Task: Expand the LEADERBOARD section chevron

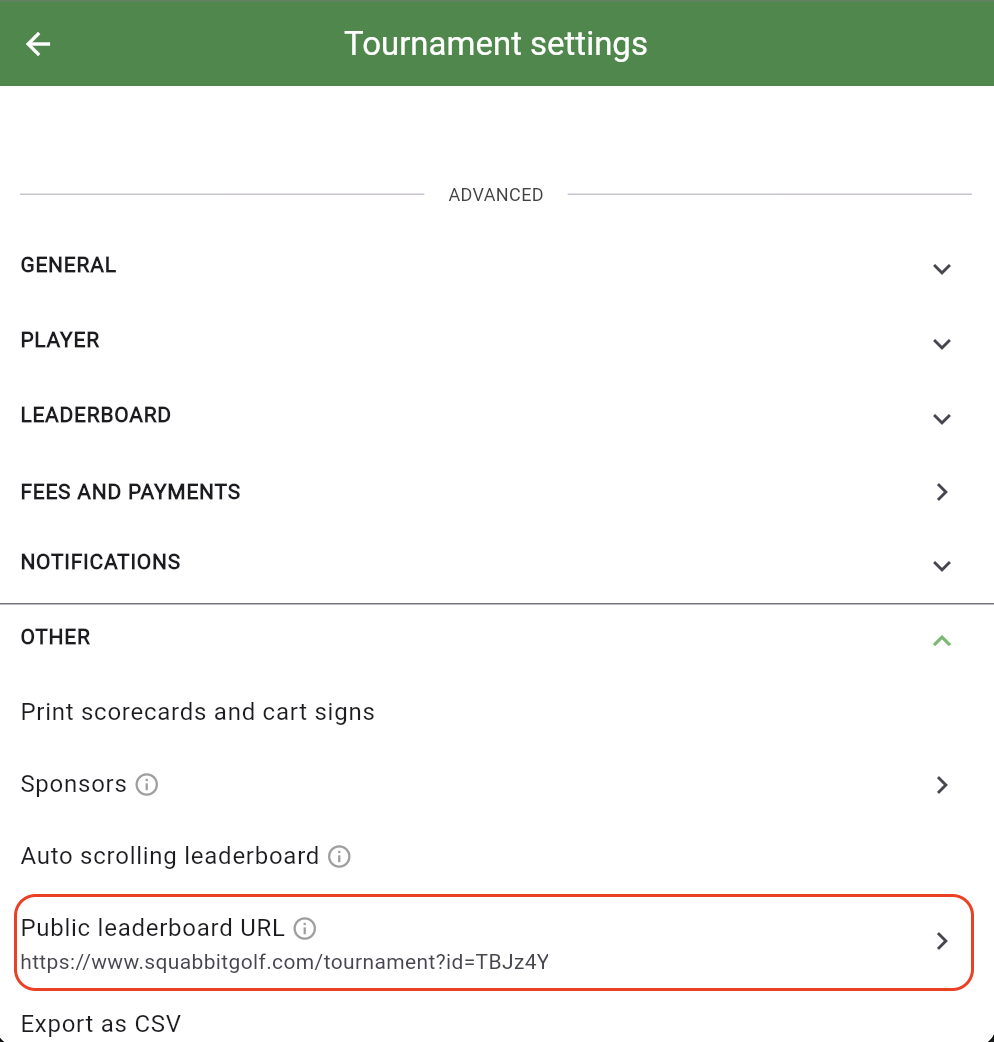Action: (941, 418)
